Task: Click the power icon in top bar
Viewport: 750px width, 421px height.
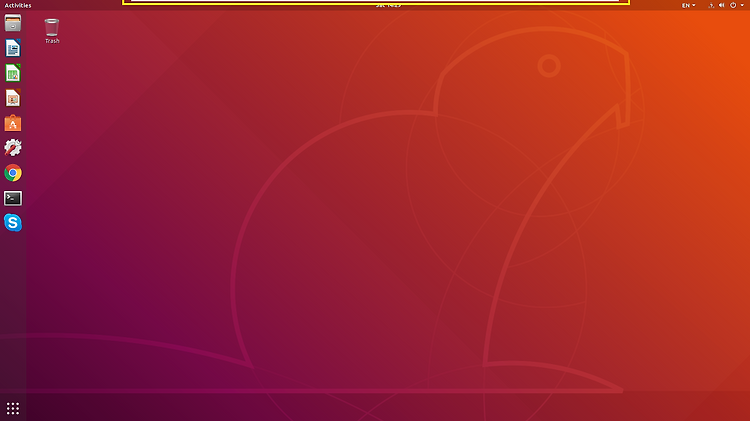Action: pos(733,5)
